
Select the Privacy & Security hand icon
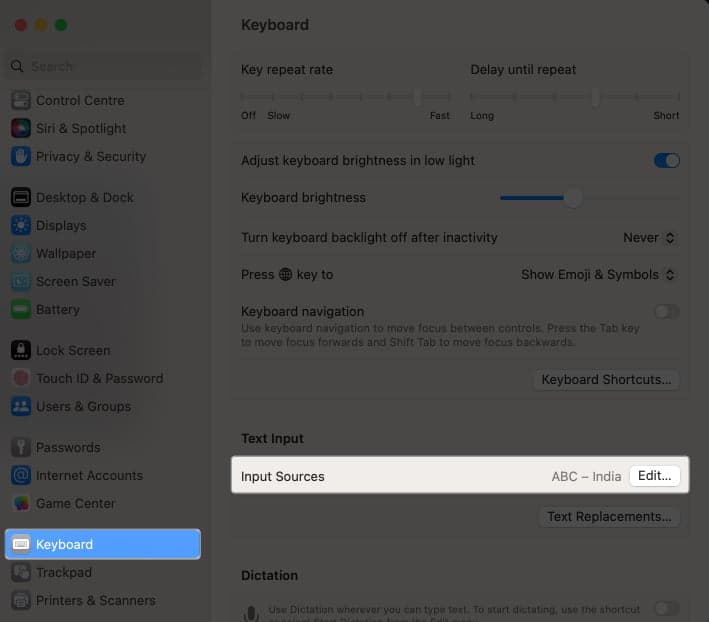click(x=21, y=156)
